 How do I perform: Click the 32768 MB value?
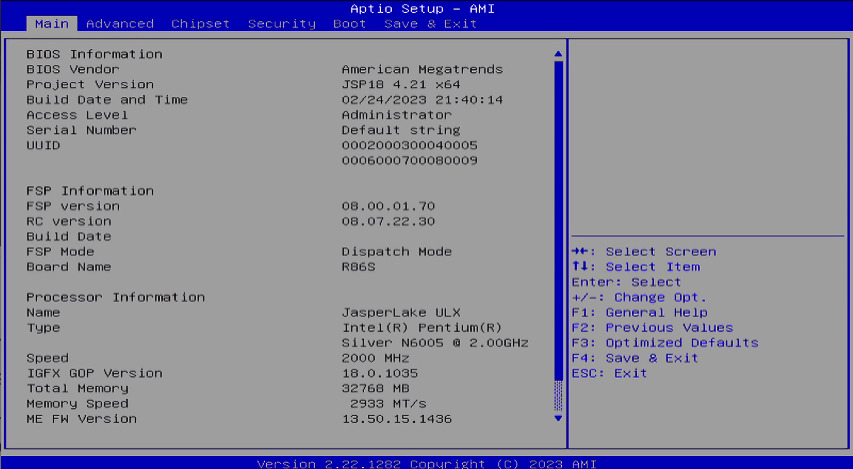[x=375, y=388]
